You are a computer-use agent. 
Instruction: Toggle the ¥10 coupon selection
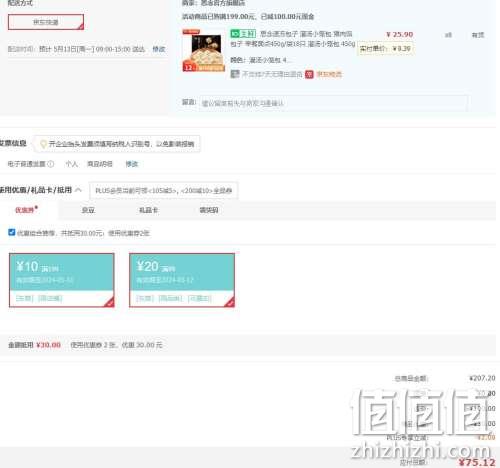tap(62, 280)
